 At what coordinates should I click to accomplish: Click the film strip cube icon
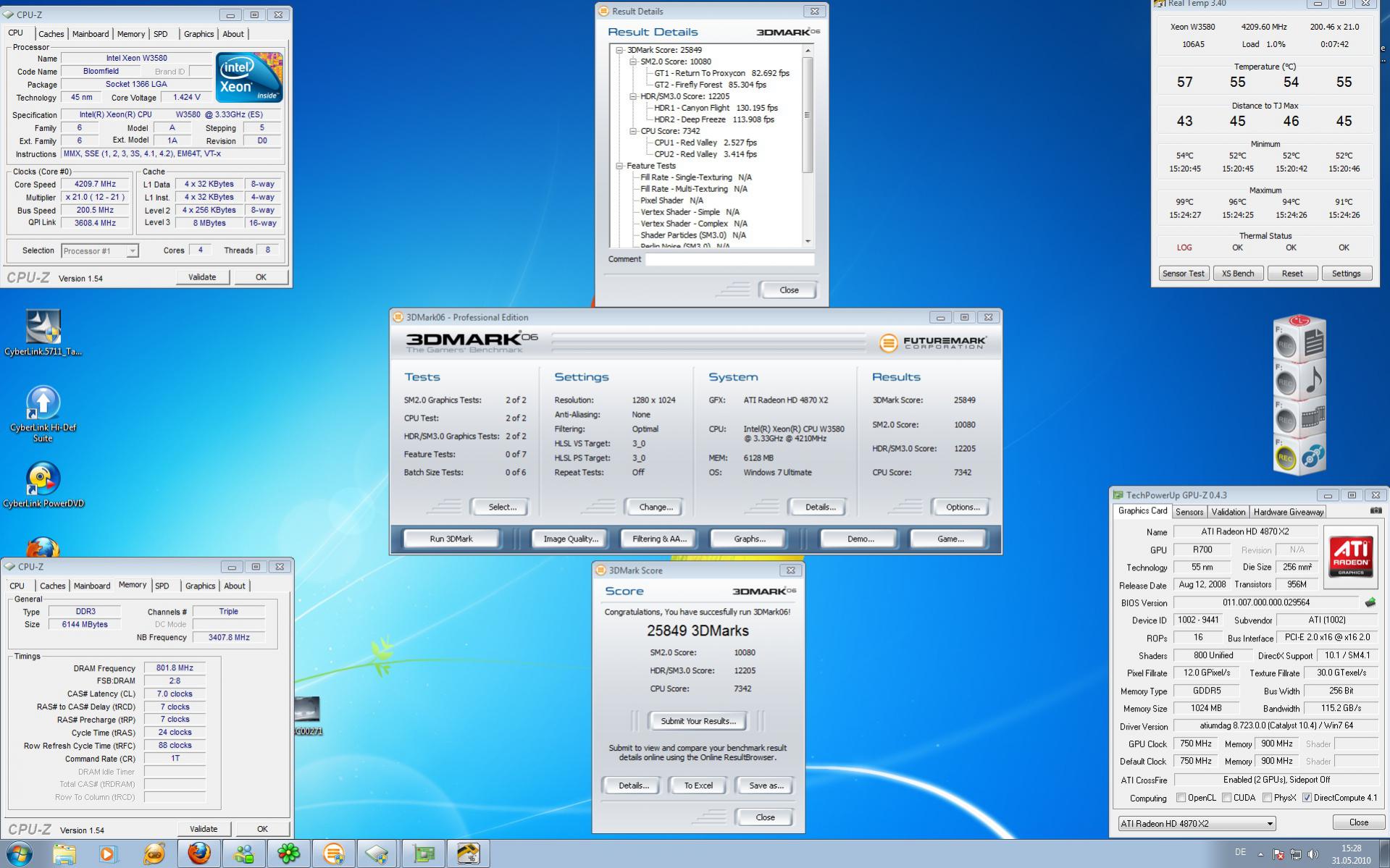tap(1313, 418)
